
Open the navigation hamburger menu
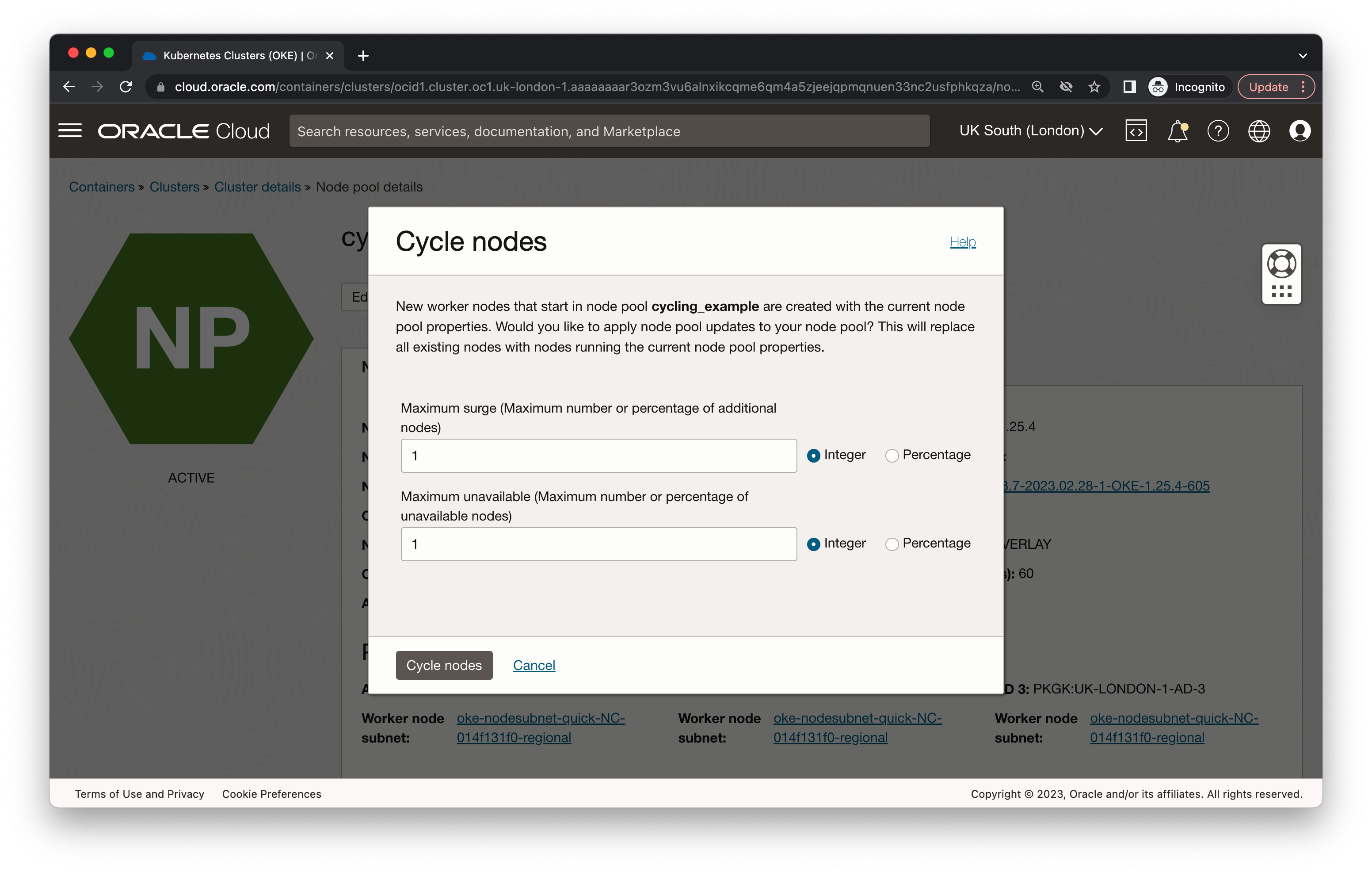tap(70, 130)
